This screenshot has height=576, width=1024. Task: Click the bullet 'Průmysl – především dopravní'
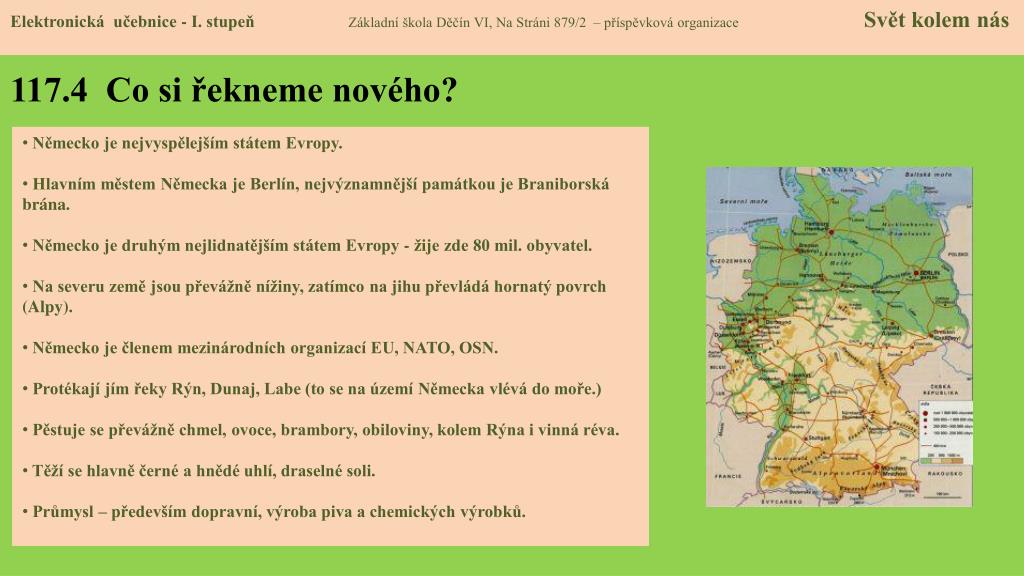click(274, 512)
